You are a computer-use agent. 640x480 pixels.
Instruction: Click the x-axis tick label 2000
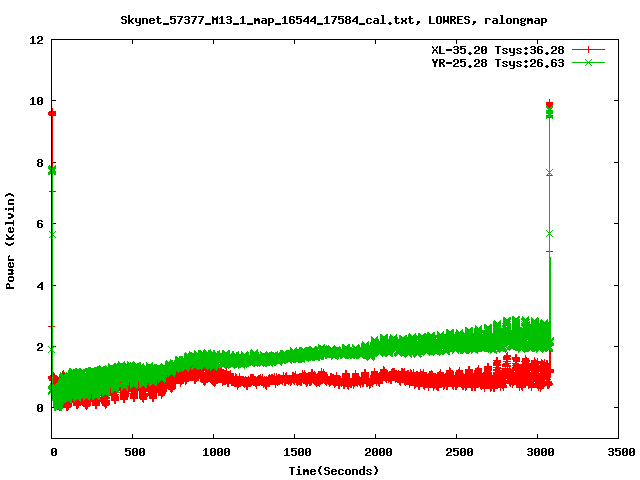(378, 452)
